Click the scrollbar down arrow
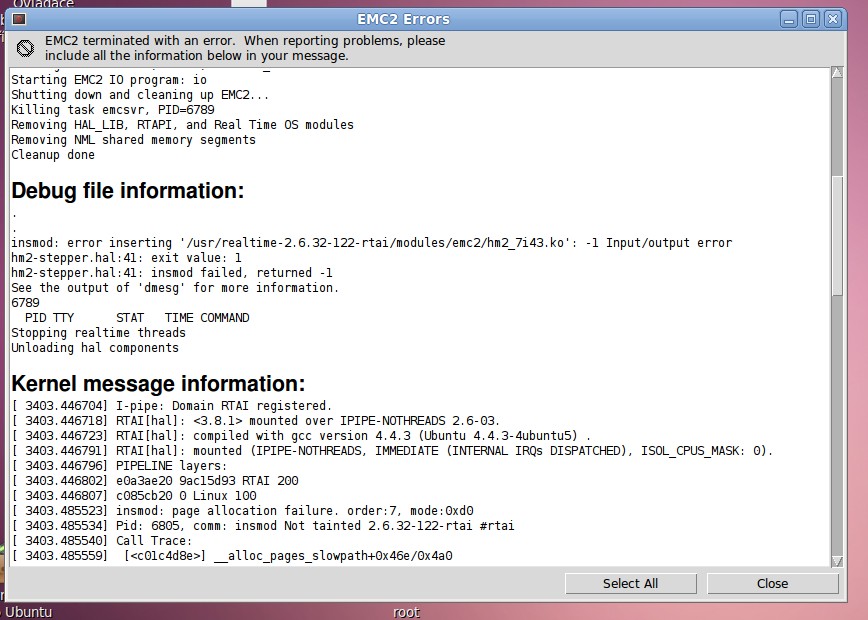The height and width of the screenshot is (620, 868). 838,559
